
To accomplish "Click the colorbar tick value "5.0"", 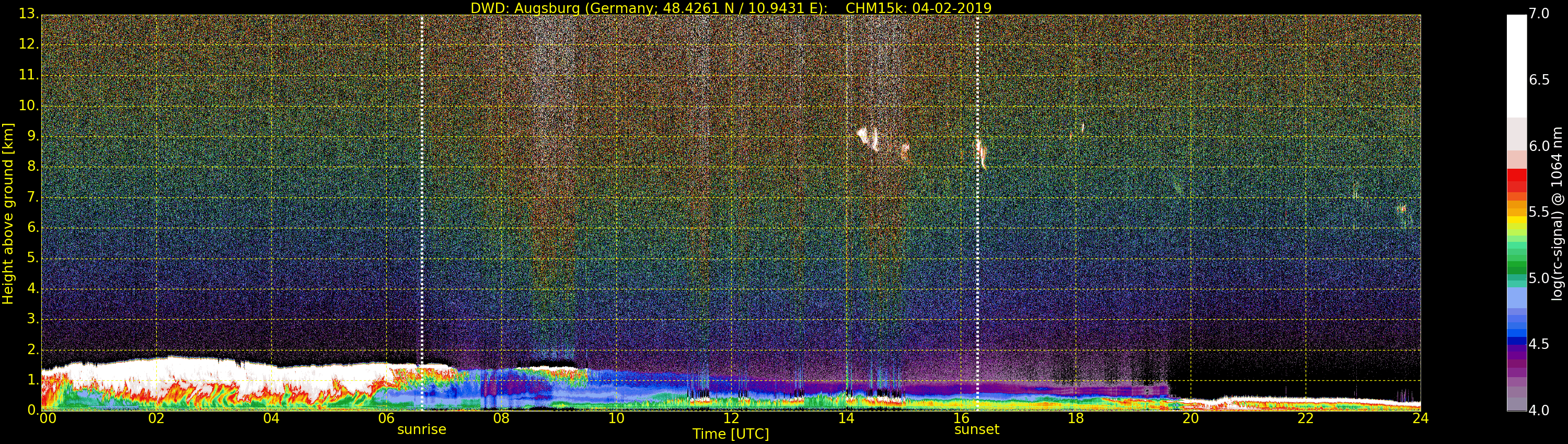I will point(1539,278).
